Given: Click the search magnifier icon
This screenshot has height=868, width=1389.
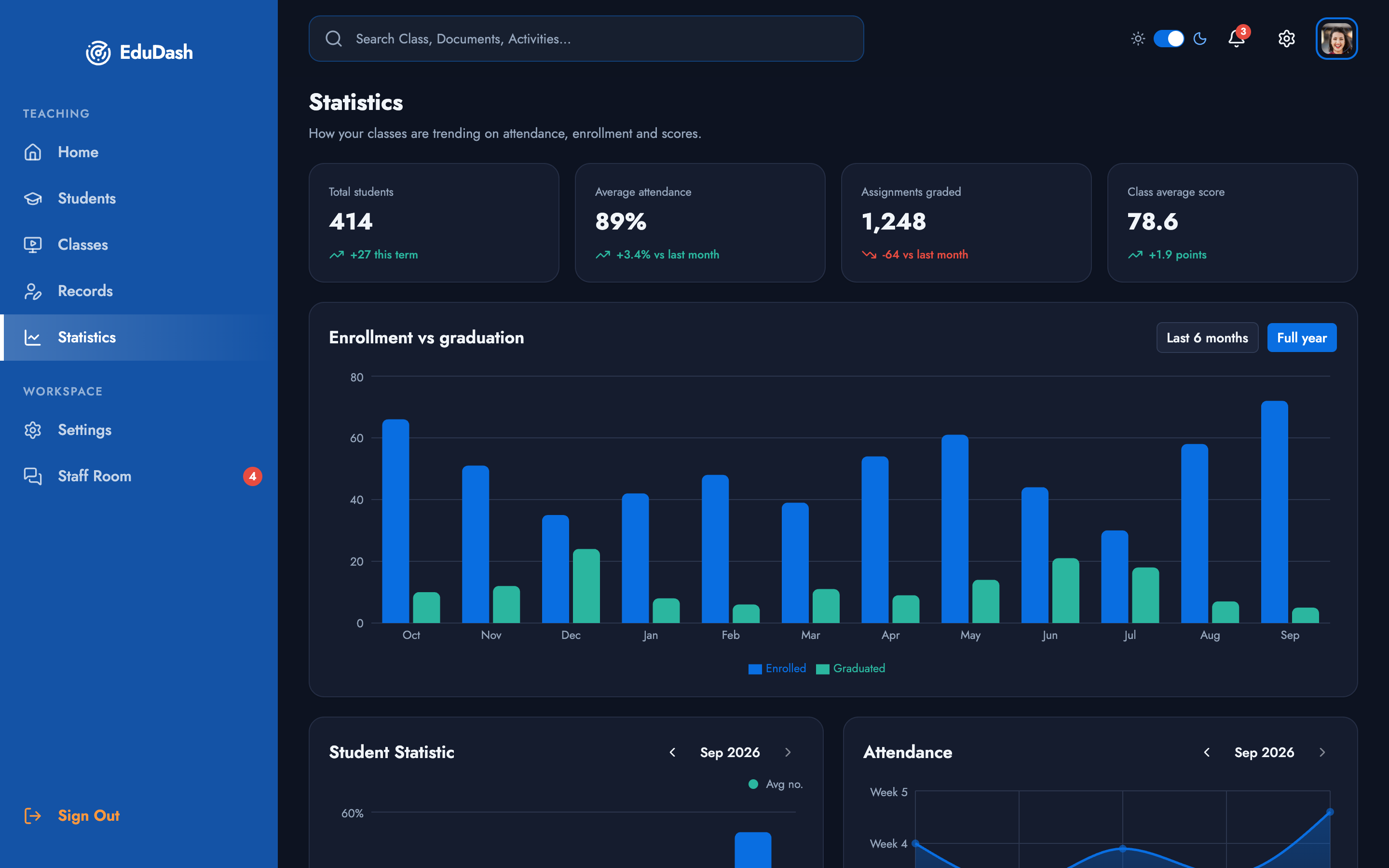Looking at the screenshot, I should [x=333, y=39].
